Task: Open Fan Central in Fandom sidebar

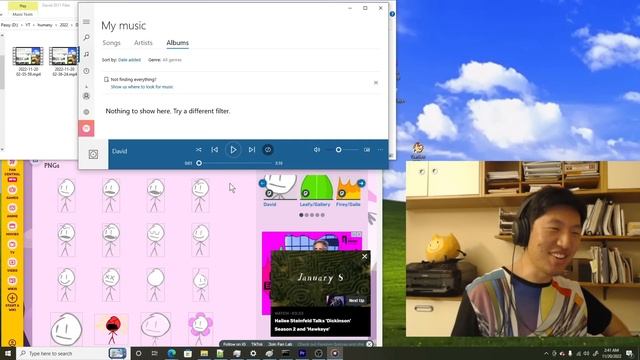Action: pyautogui.click(x=12, y=170)
